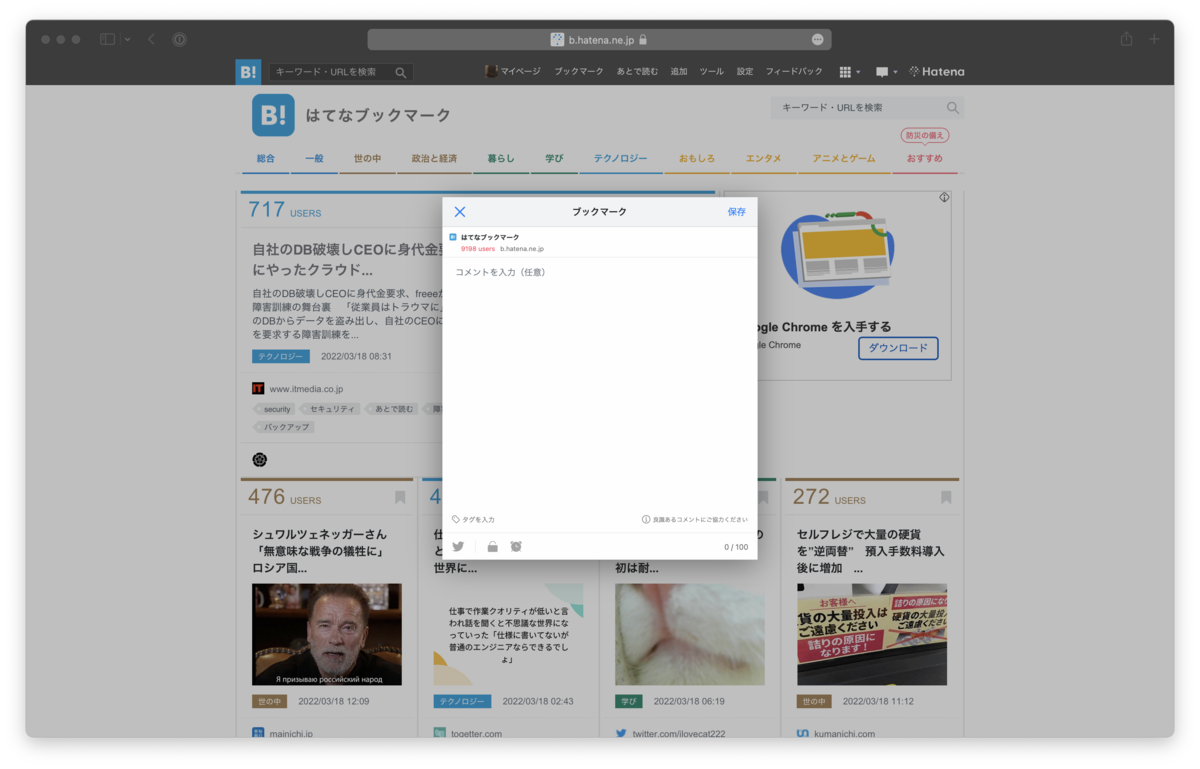The height and width of the screenshot is (769, 1200).
Task: Click 保存 to save the bookmark
Action: (737, 212)
